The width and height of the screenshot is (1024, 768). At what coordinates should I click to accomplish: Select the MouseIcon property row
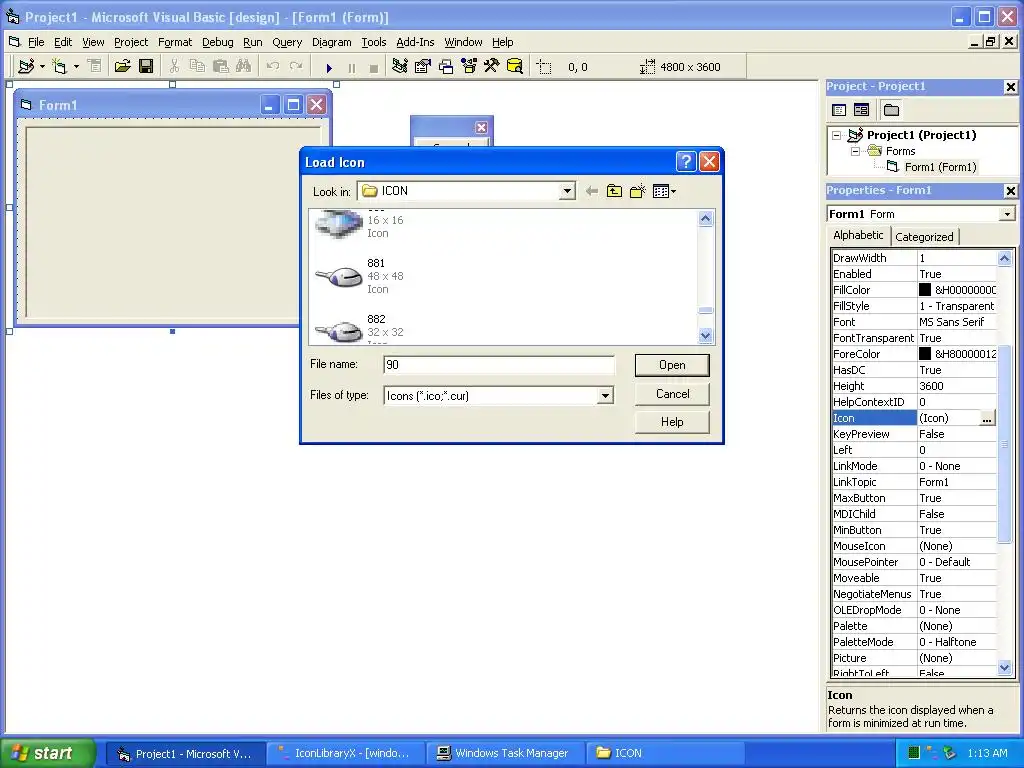(x=914, y=547)
